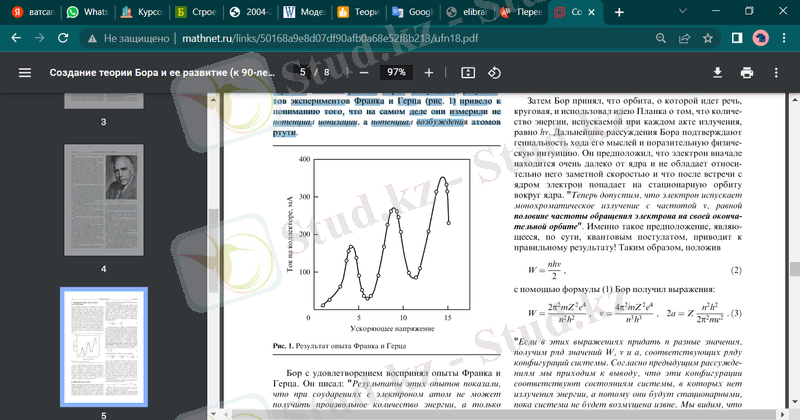Switch to the 'ватсап' tab
This screenshot has width=800, height=420.
pos(33,12)
